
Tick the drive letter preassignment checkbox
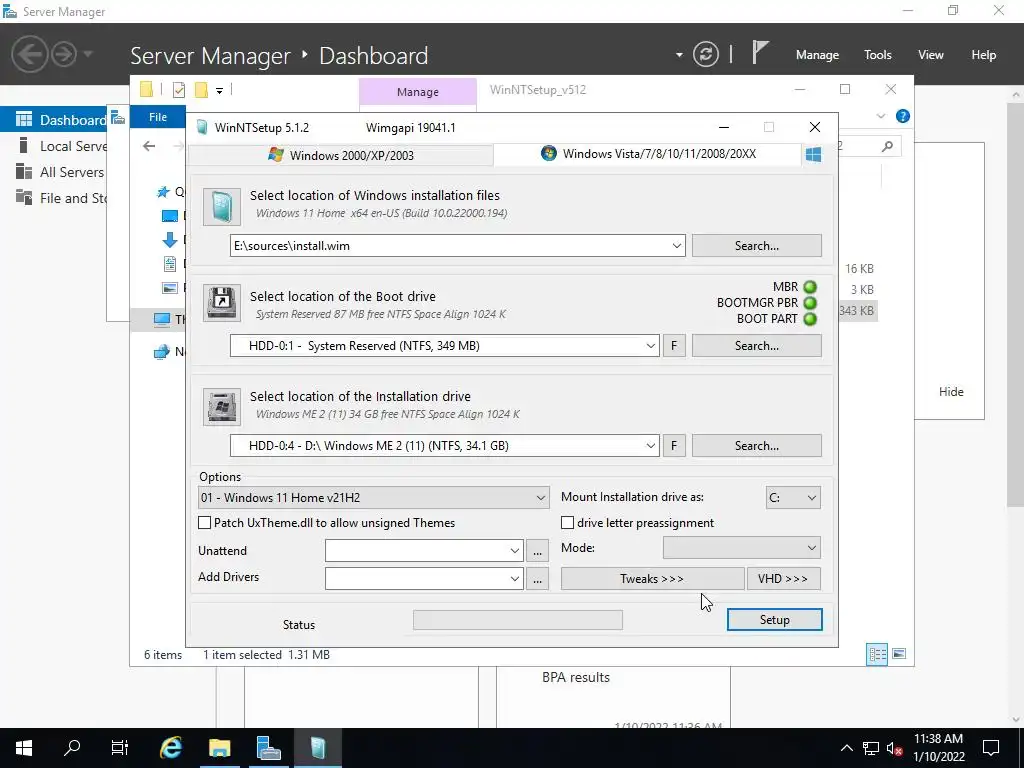pos(568,522)
